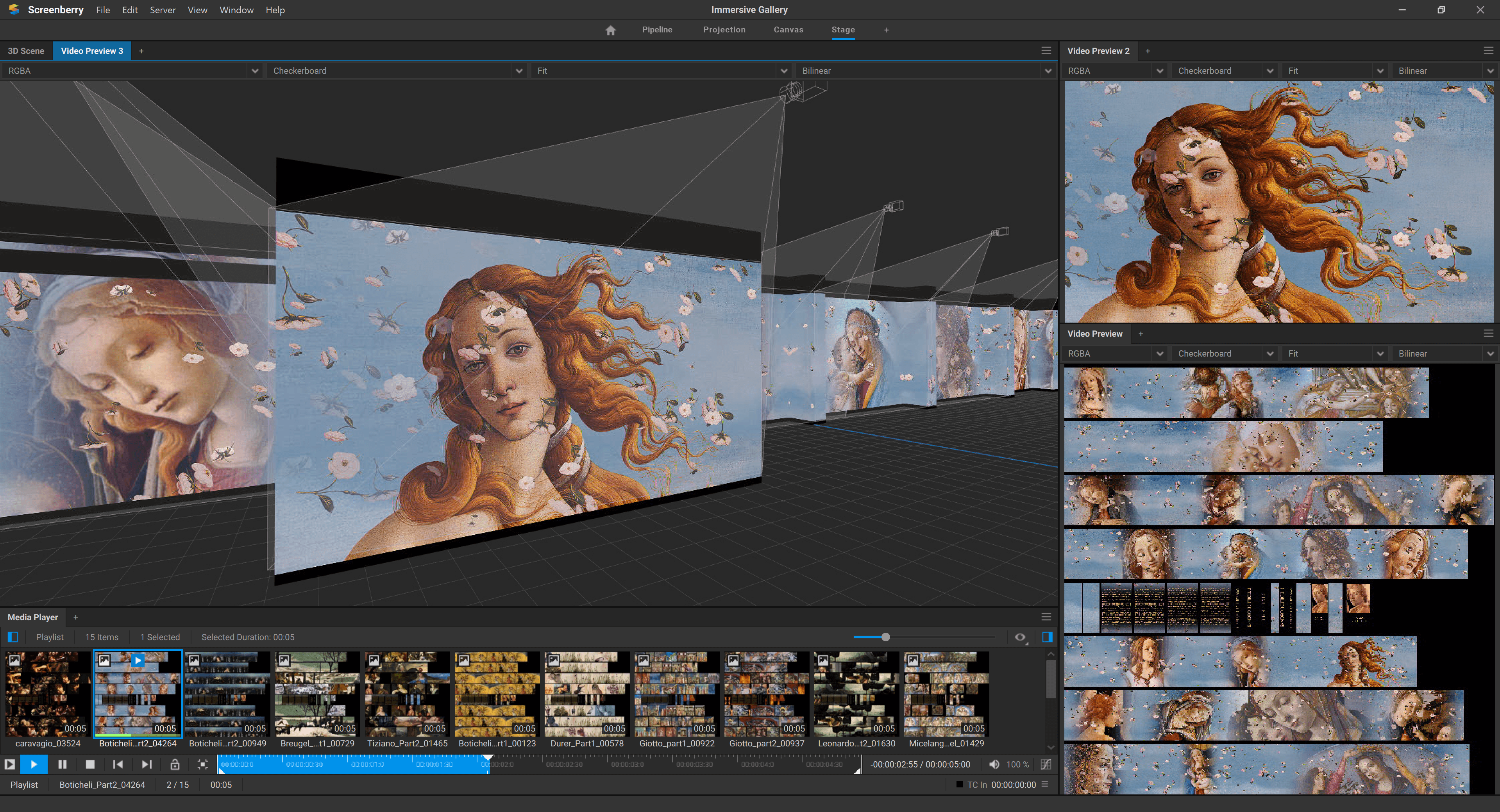Open the Server menu
Screen dimensions: 1500x812
163,10
